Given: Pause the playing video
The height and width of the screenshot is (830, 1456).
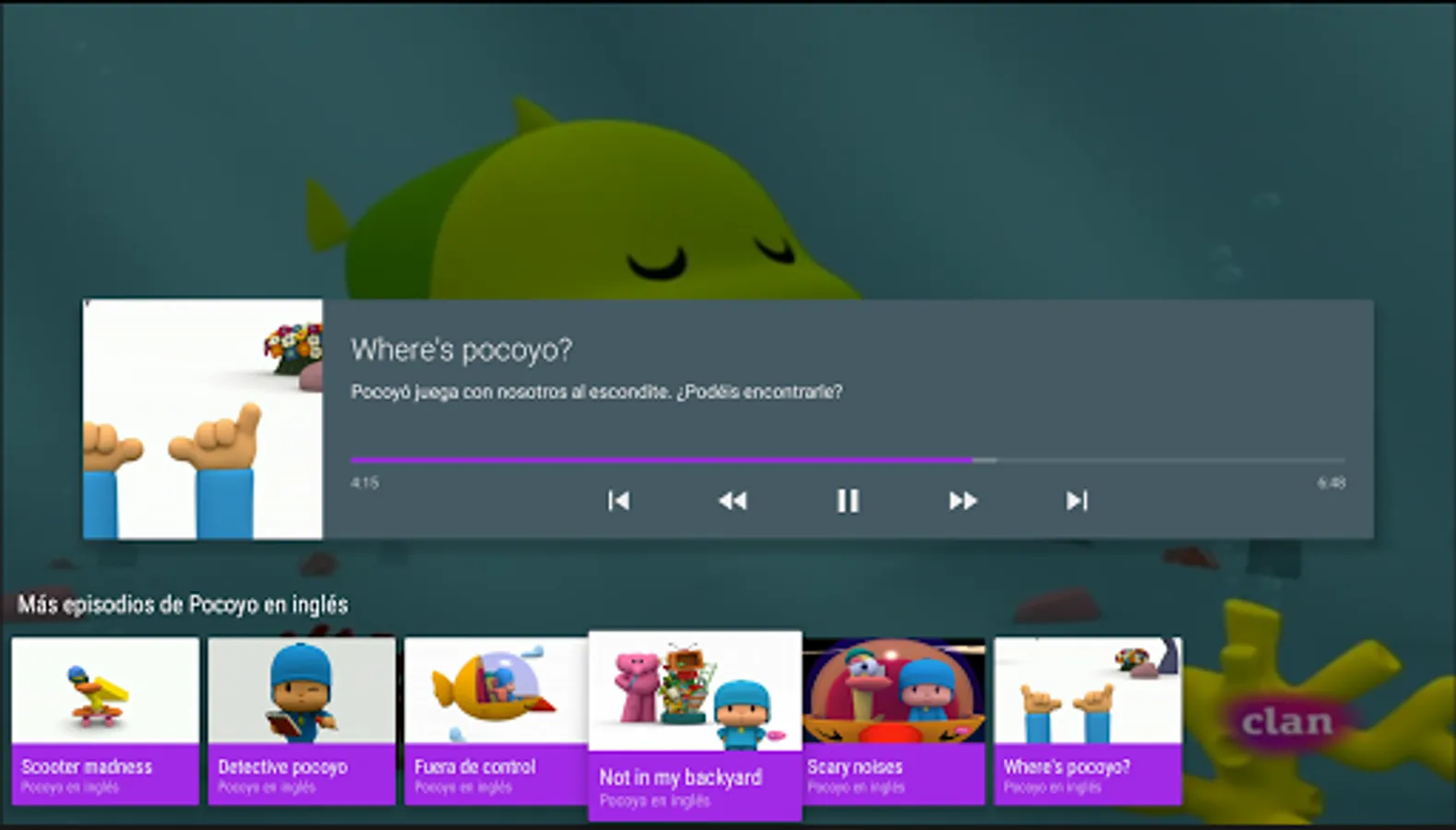Looking at the screenshot, I should click(847, 501).
